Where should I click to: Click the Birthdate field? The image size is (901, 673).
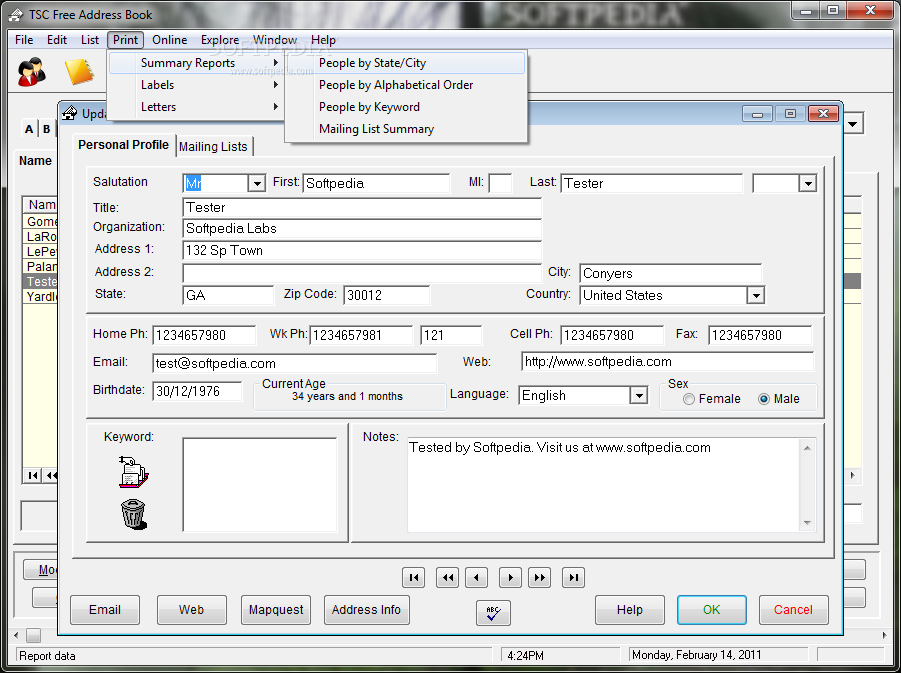[x=197, y=391]
